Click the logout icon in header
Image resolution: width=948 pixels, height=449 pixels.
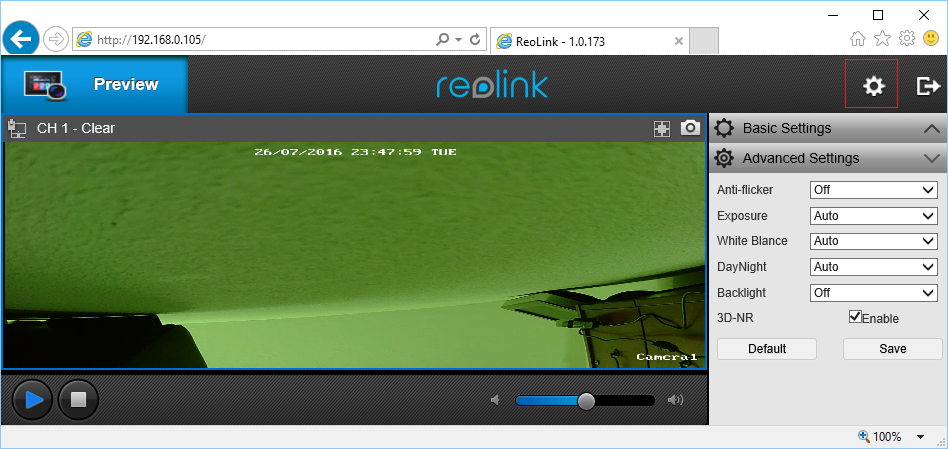pos(928,86)
